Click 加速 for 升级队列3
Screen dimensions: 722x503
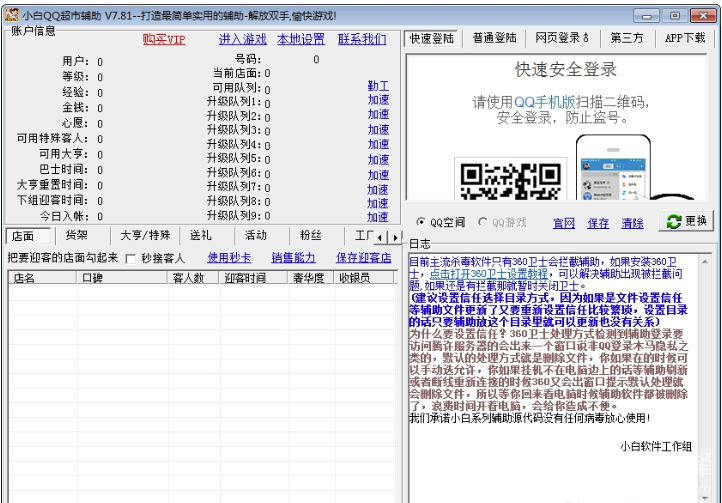point(378,130)
